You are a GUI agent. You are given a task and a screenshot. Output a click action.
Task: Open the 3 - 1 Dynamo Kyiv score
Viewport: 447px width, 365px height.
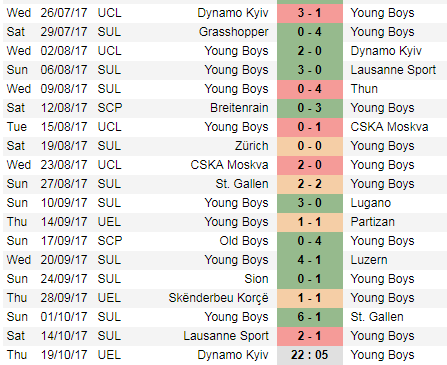click(x=309, y=13)
